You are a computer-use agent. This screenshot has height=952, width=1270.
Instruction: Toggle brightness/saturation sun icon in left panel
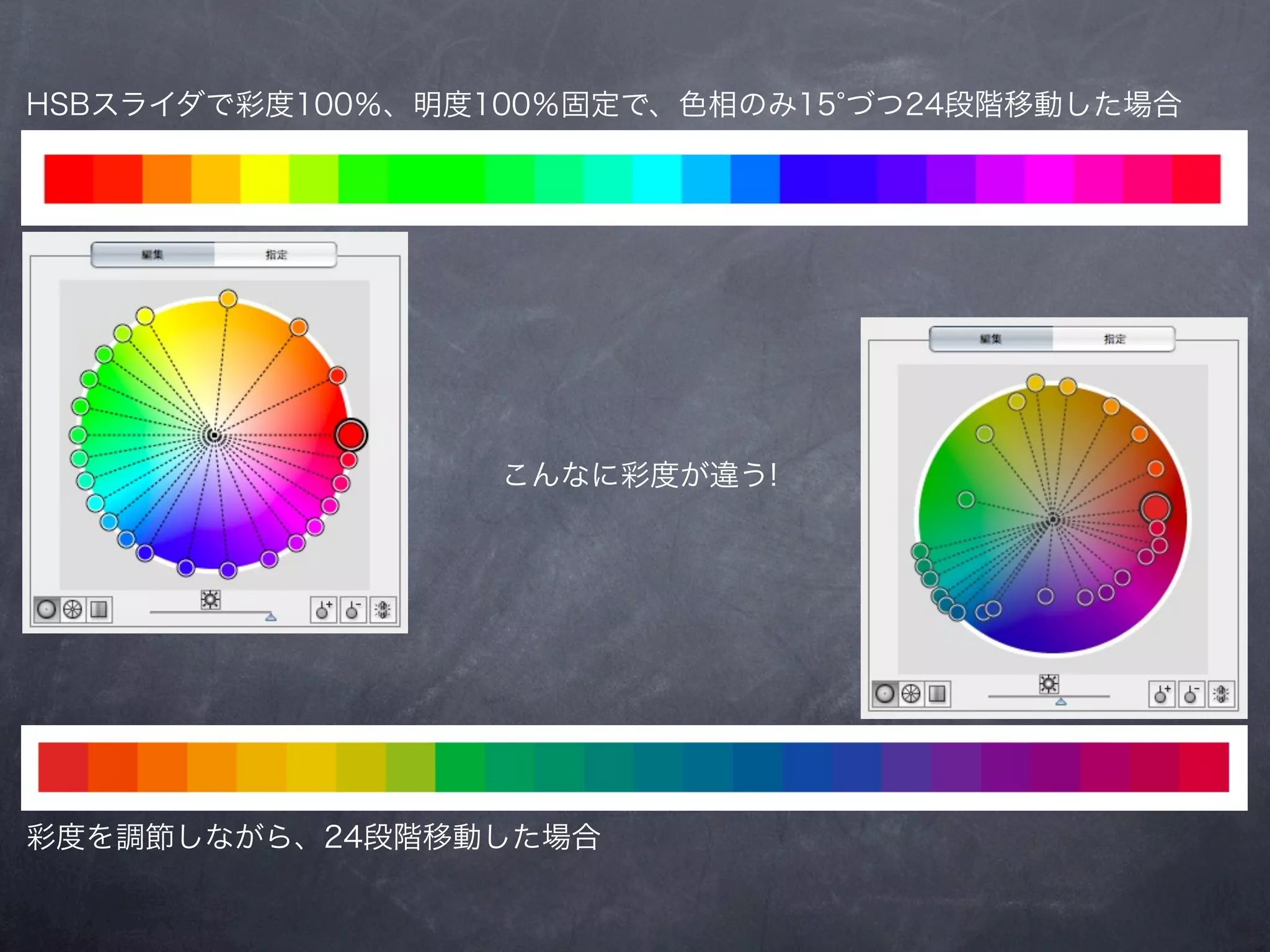pos(211,599)
